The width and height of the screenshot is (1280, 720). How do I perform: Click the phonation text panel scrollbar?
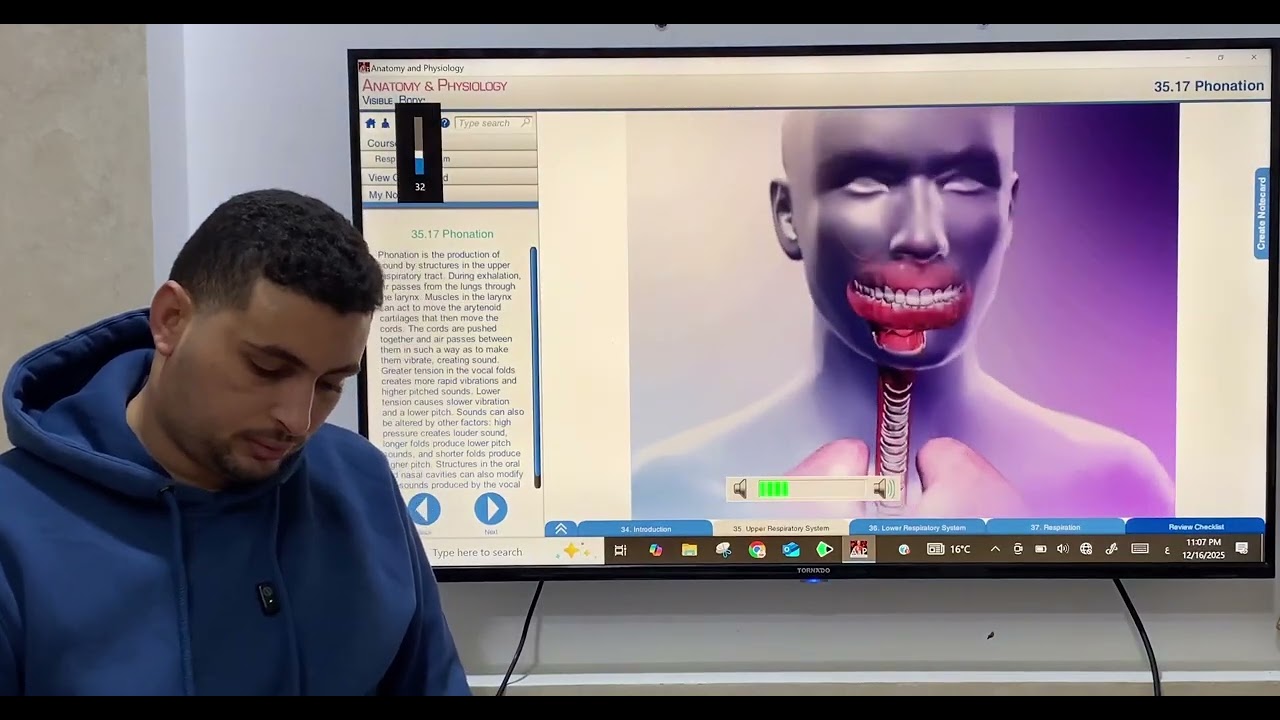(534, 365)
